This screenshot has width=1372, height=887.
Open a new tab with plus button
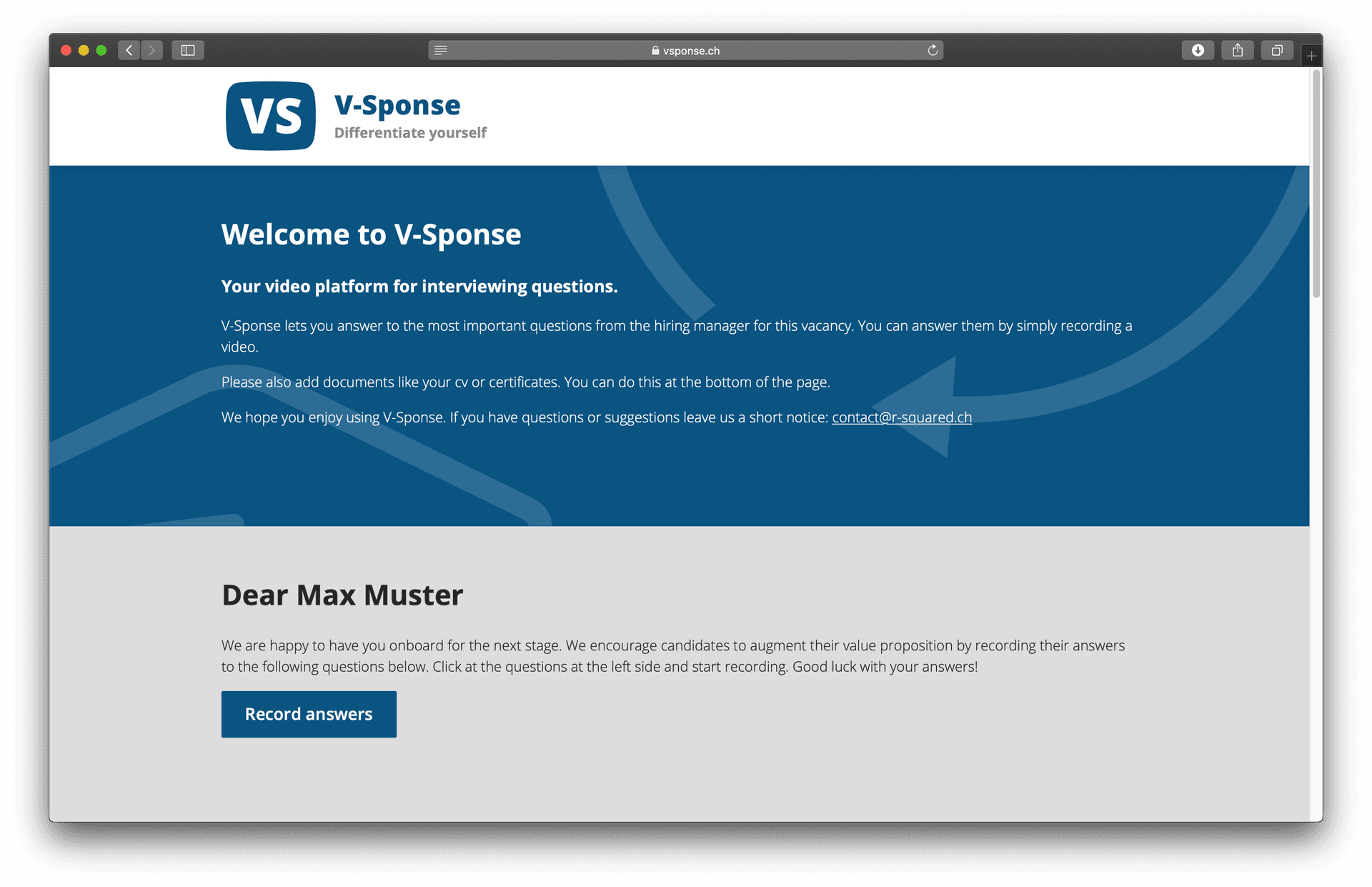pyautogui.click(x=1311, y=56)
